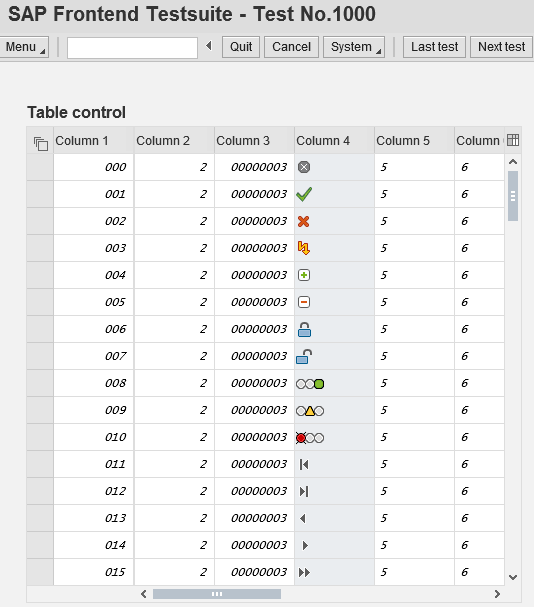Viewport: 534px width, 607px height.
Task: Collapse the command field with triangle arrow
Action: click(209, 46)
